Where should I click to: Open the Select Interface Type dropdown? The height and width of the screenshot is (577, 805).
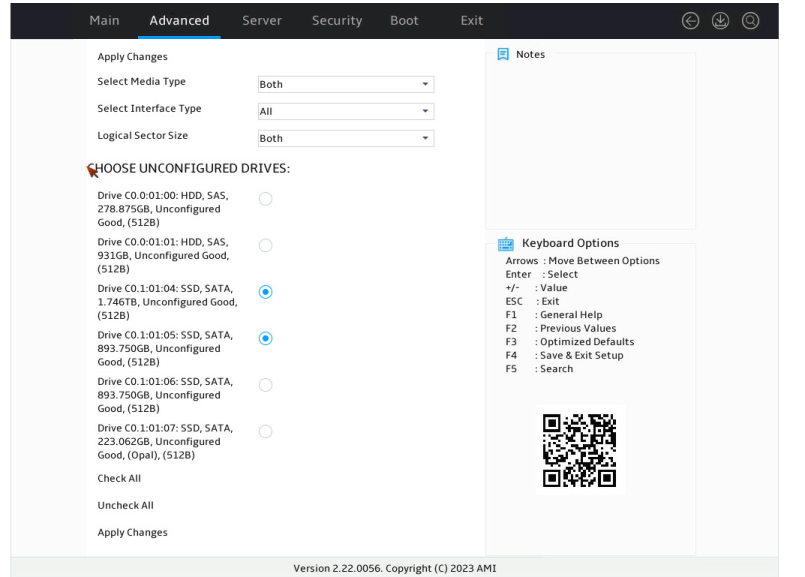click(346, 111)
